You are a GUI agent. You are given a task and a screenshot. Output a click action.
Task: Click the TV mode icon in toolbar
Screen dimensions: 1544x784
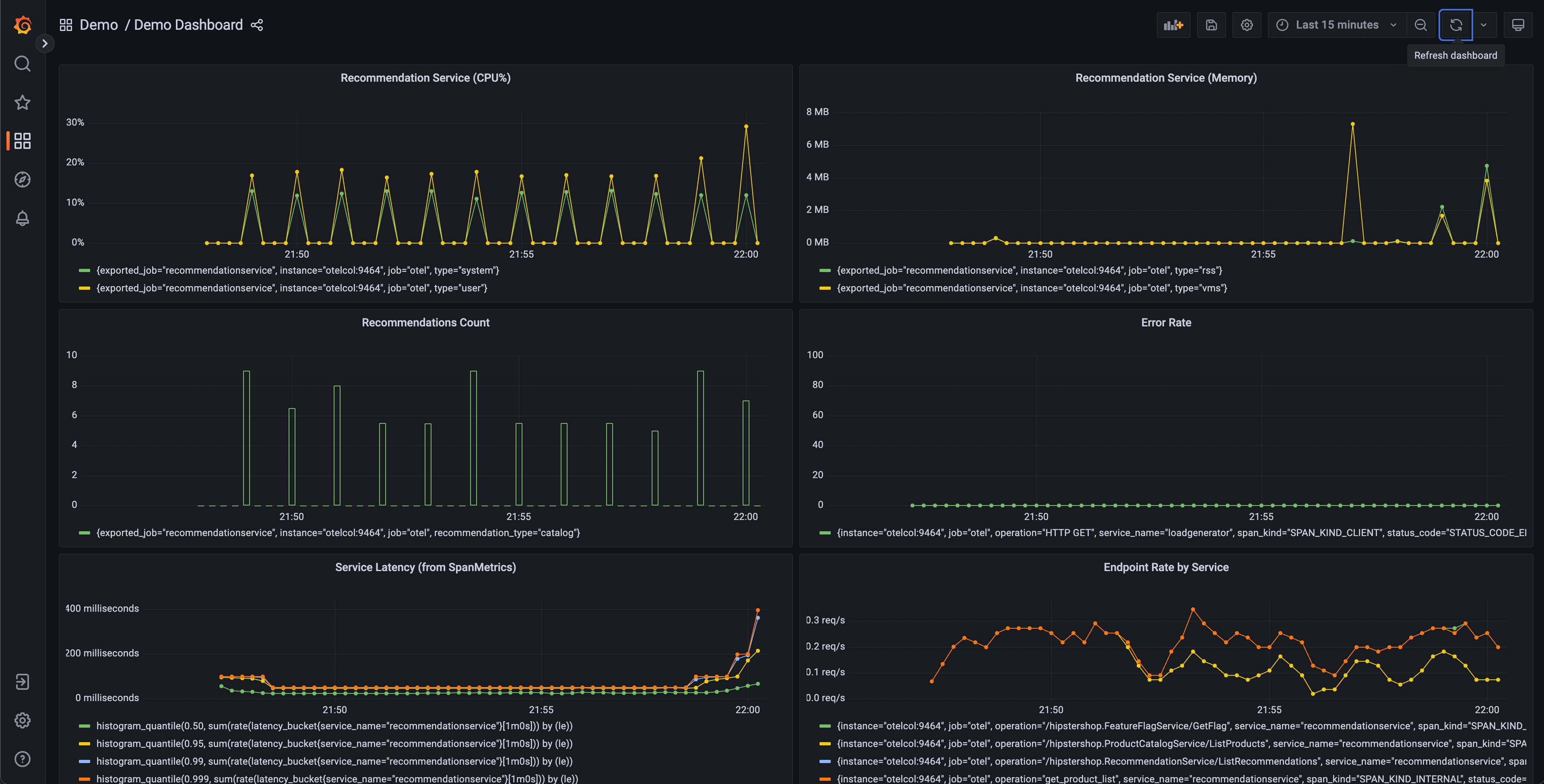click(1519, 24)
